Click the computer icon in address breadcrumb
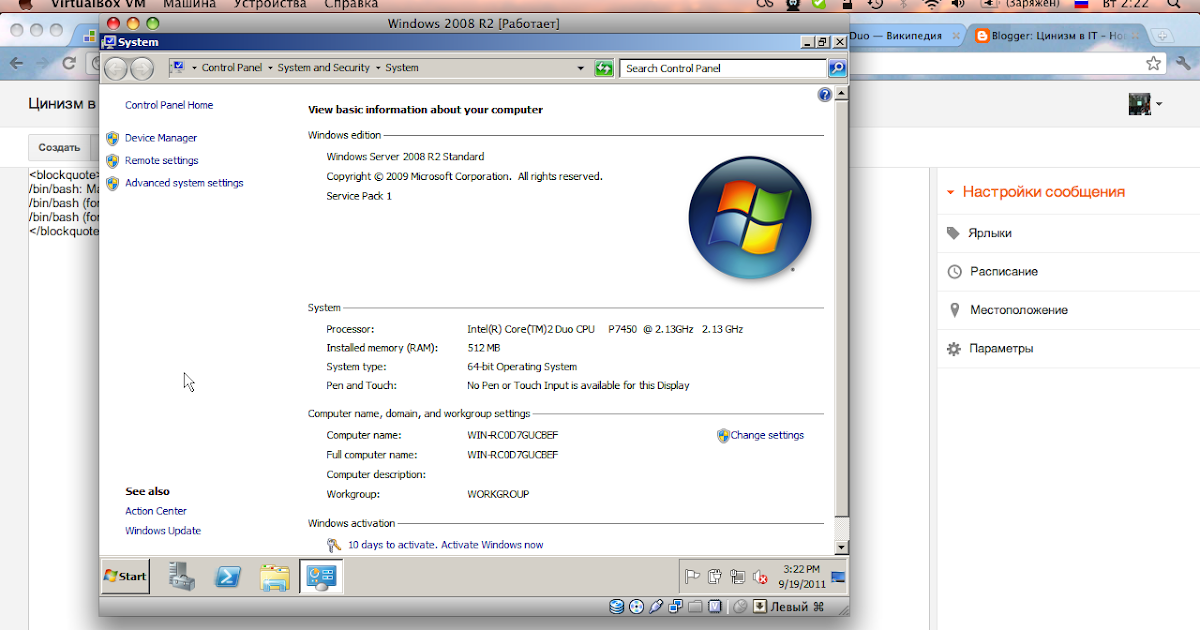Screen dimensions: 1200x630 [178, 68]
